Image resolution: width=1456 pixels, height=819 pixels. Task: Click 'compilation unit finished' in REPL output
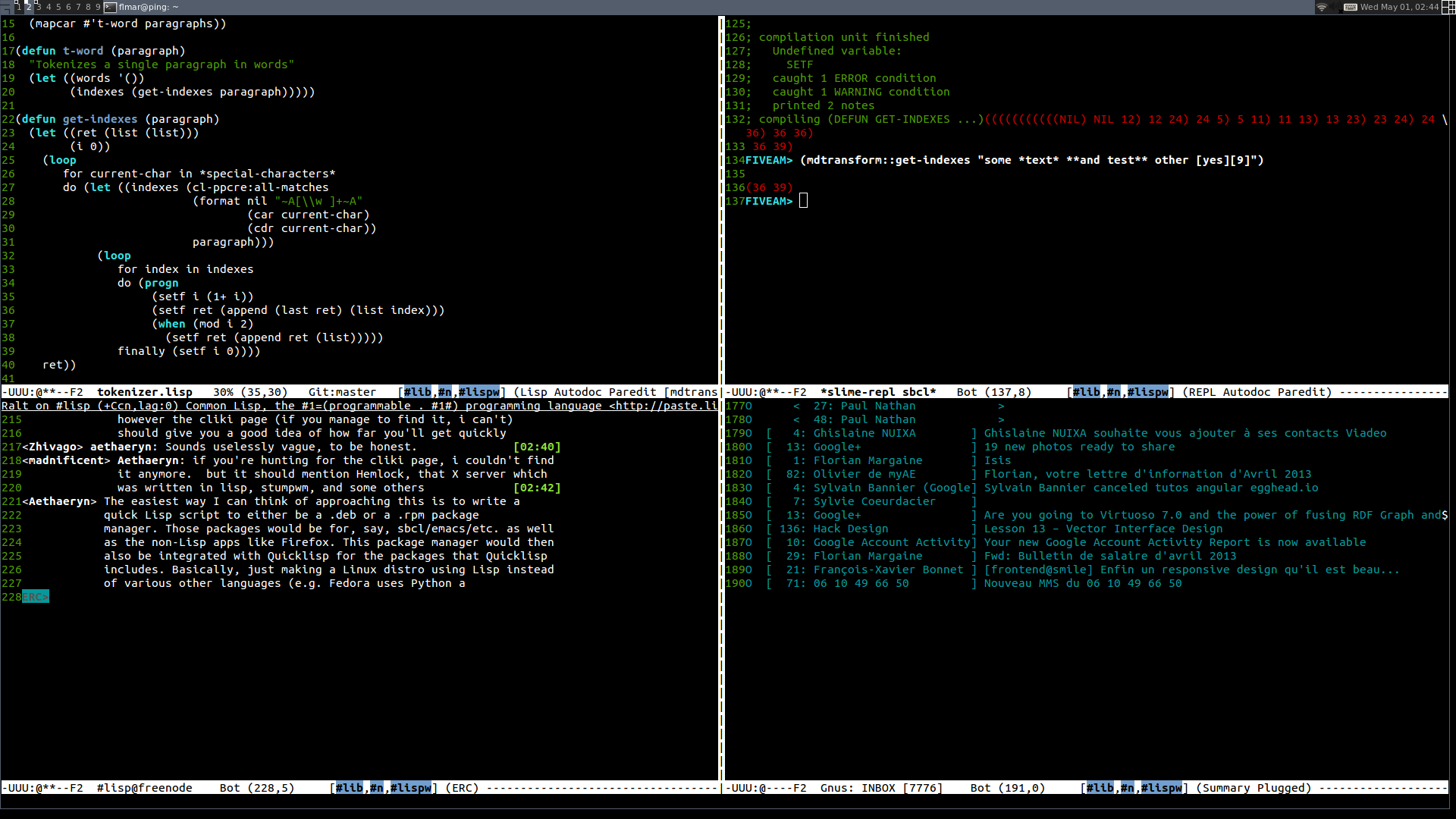coord(844,37)
